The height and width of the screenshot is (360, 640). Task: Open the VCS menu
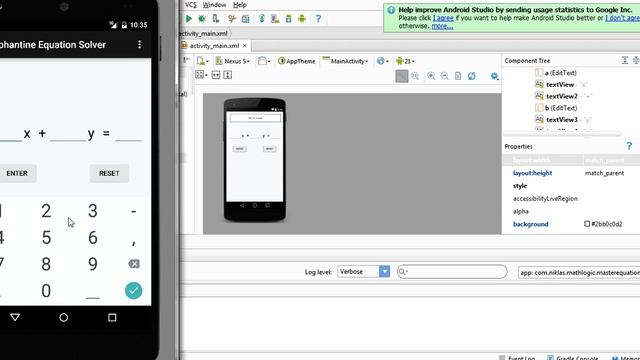(191, 5)
